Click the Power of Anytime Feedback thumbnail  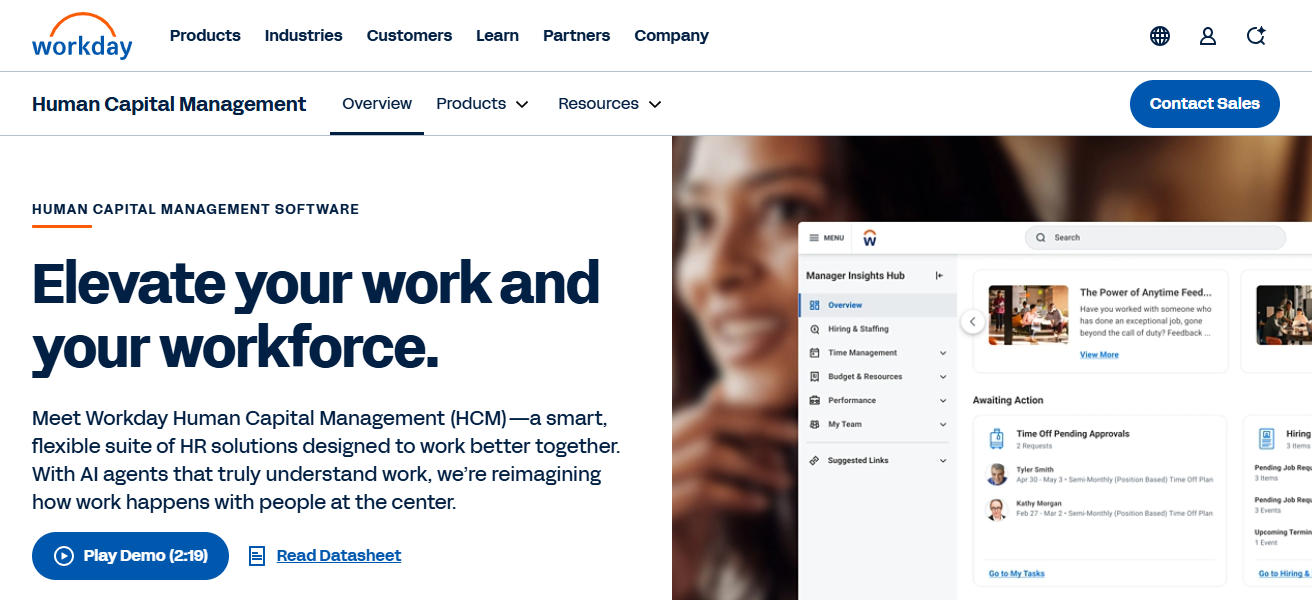coord(1029,315)
